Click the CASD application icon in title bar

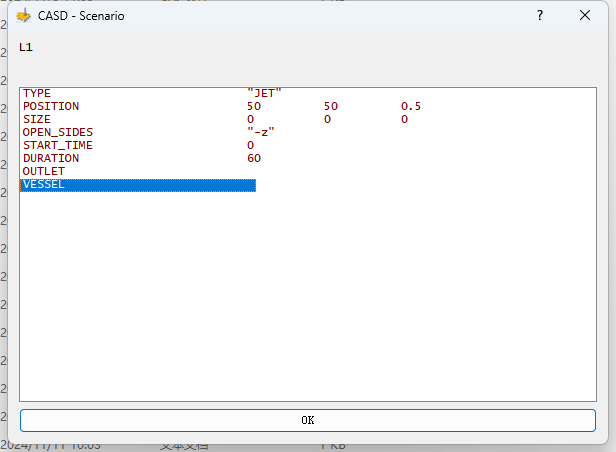click(x=24, y=16)
